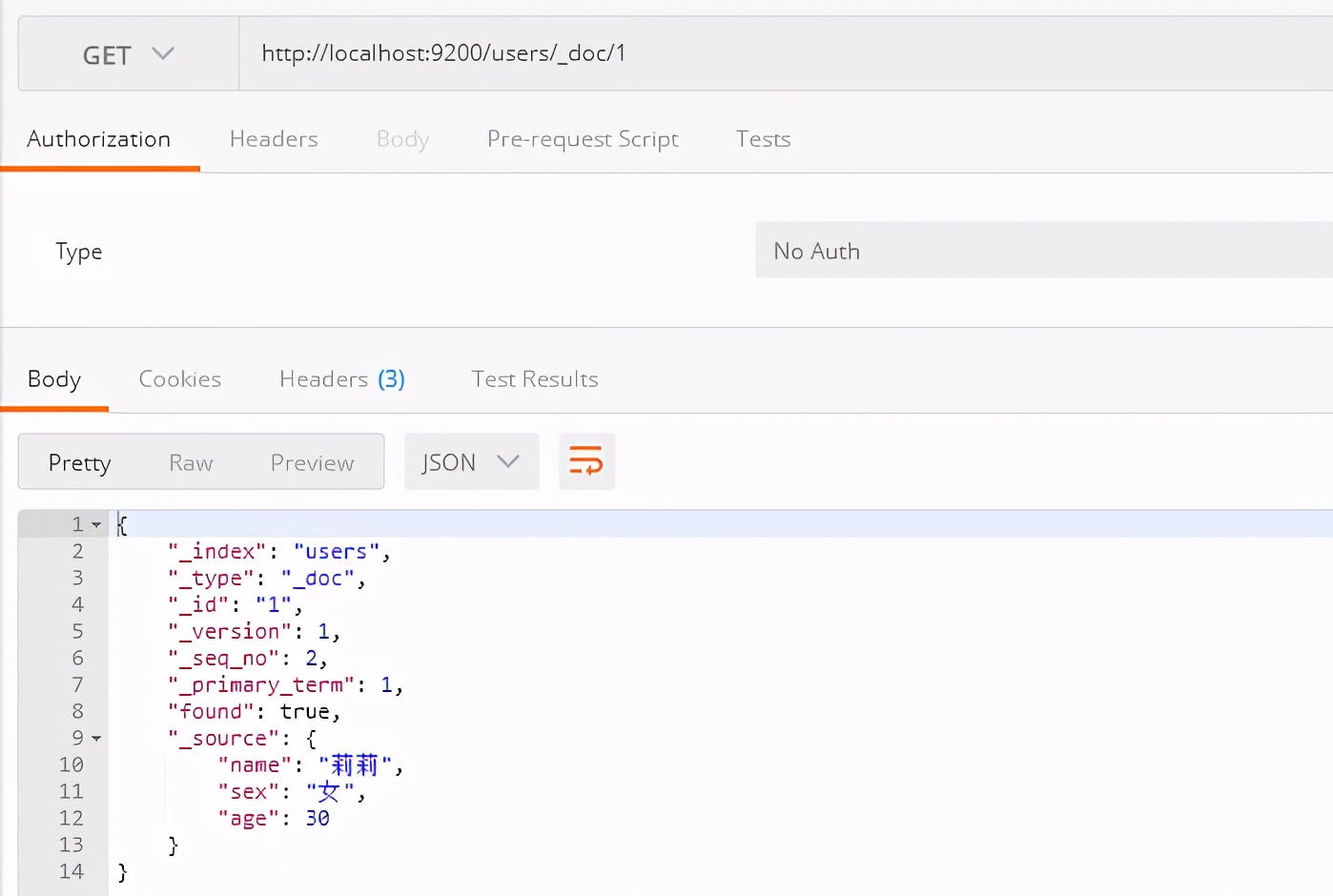Click the "女" sex value
Screen dimensions: 1333x896
tap(330, 792)
